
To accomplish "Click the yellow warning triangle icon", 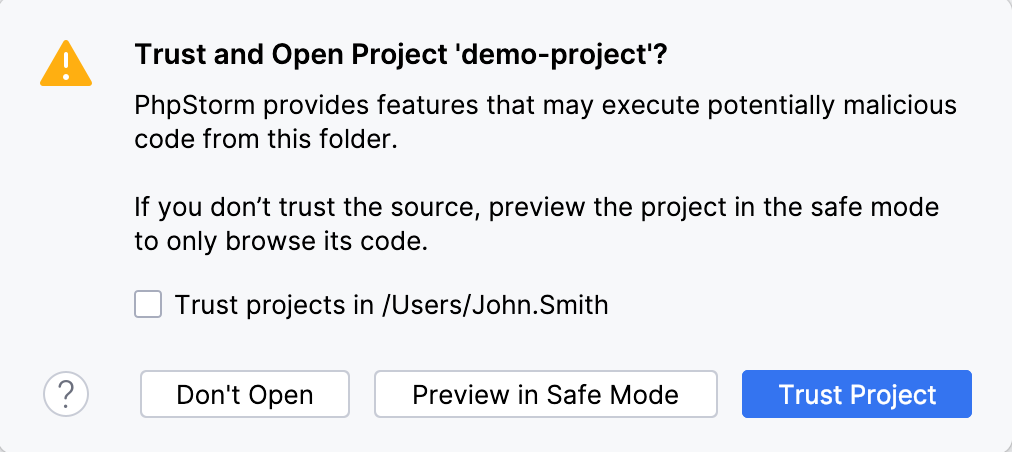I will [x=66, y=63].
